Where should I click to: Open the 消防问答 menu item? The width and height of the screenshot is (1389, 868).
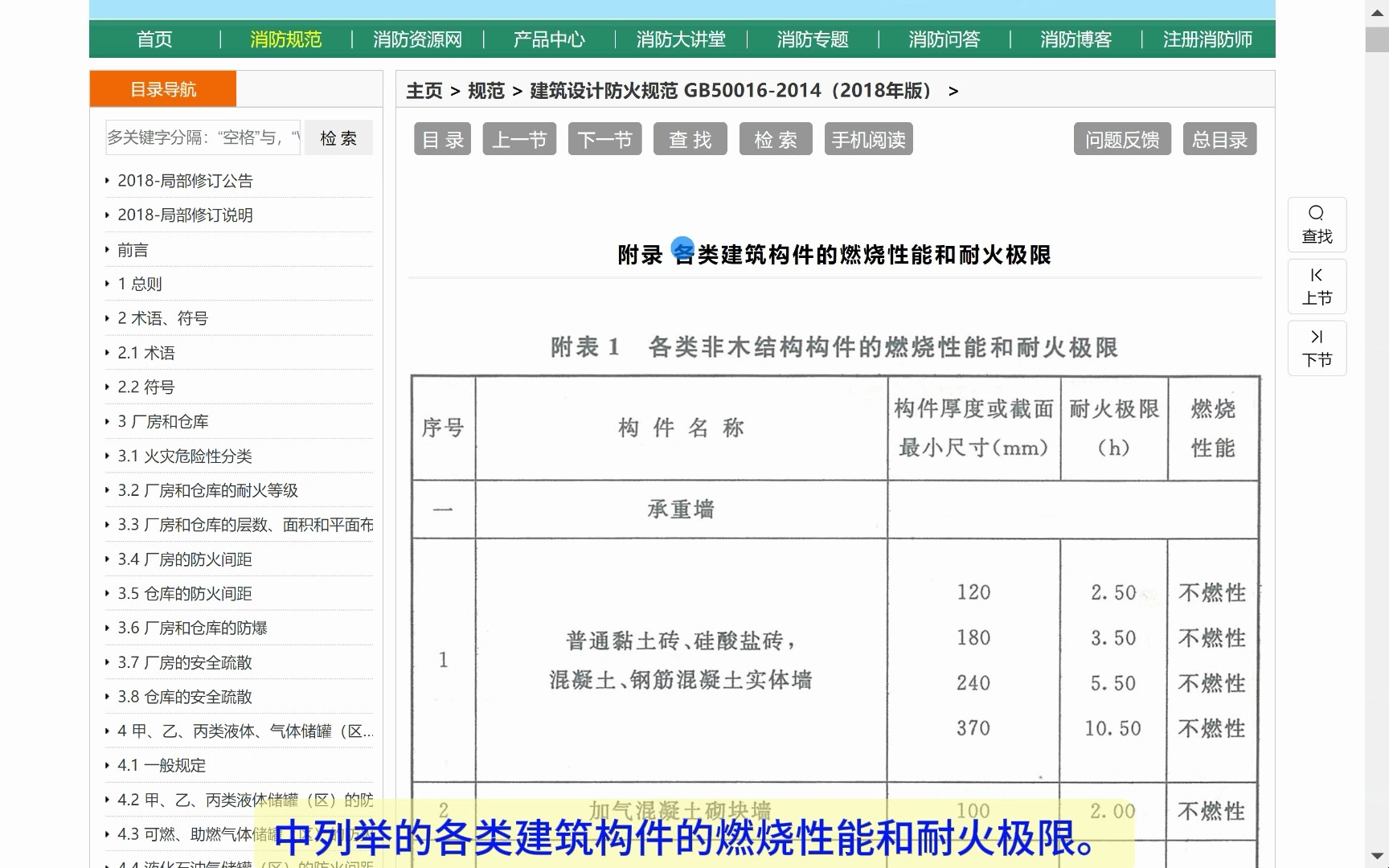pos(944,39)
